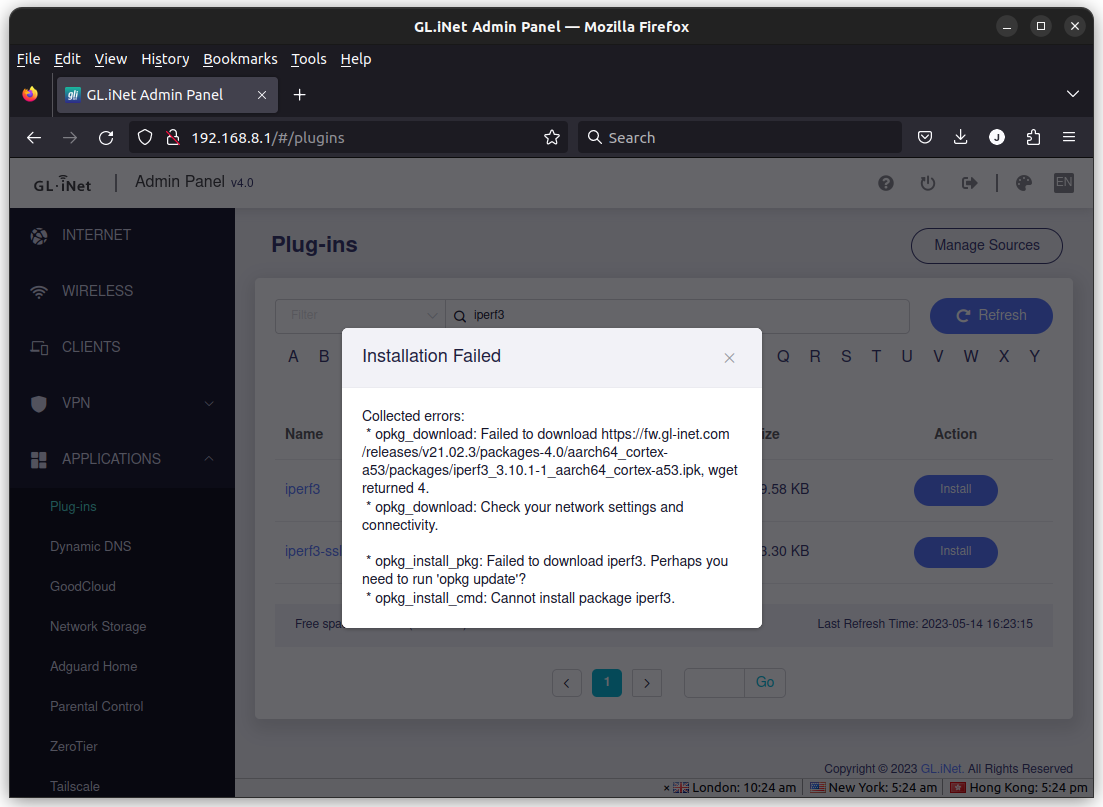Go to the next results page
Viewport: 1103px width, 807px height.
point(647,683)
